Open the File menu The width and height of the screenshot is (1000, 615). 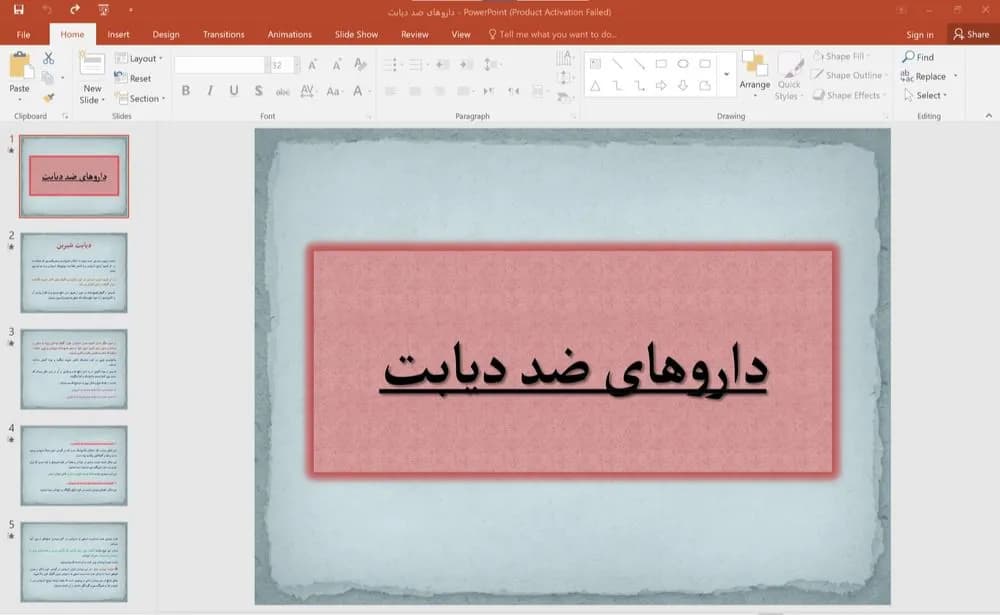pyautogui.click(x=24, y=34)
